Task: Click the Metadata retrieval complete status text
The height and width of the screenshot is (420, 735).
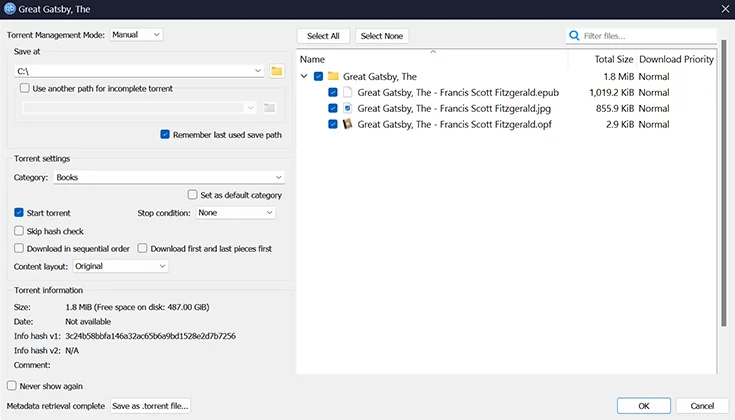Action: (x=56, y=406)
